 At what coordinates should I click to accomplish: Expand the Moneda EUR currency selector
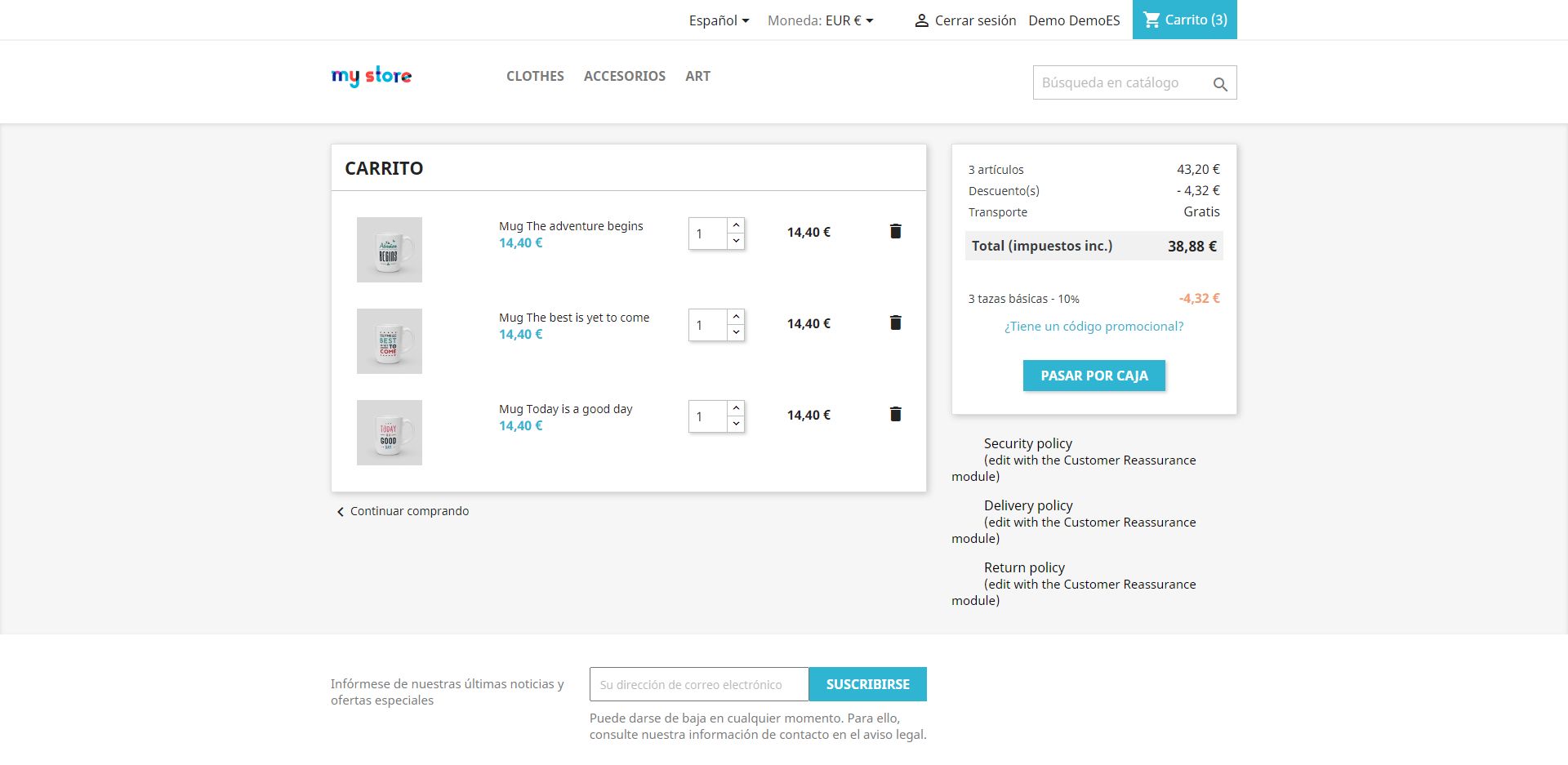pos(849,20)
